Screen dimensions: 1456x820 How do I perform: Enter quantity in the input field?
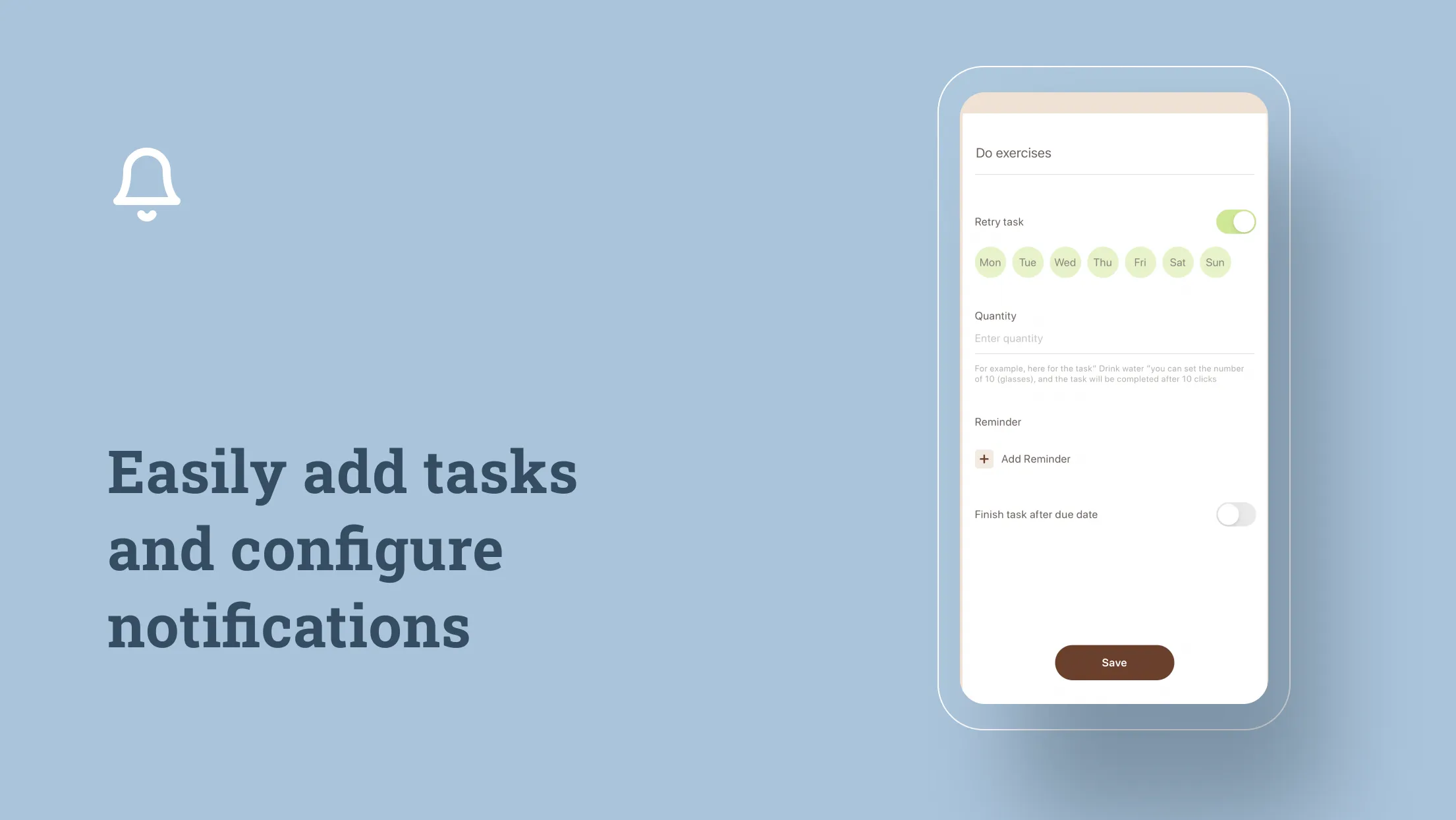pyautogui.click(x=1113, y=338)
